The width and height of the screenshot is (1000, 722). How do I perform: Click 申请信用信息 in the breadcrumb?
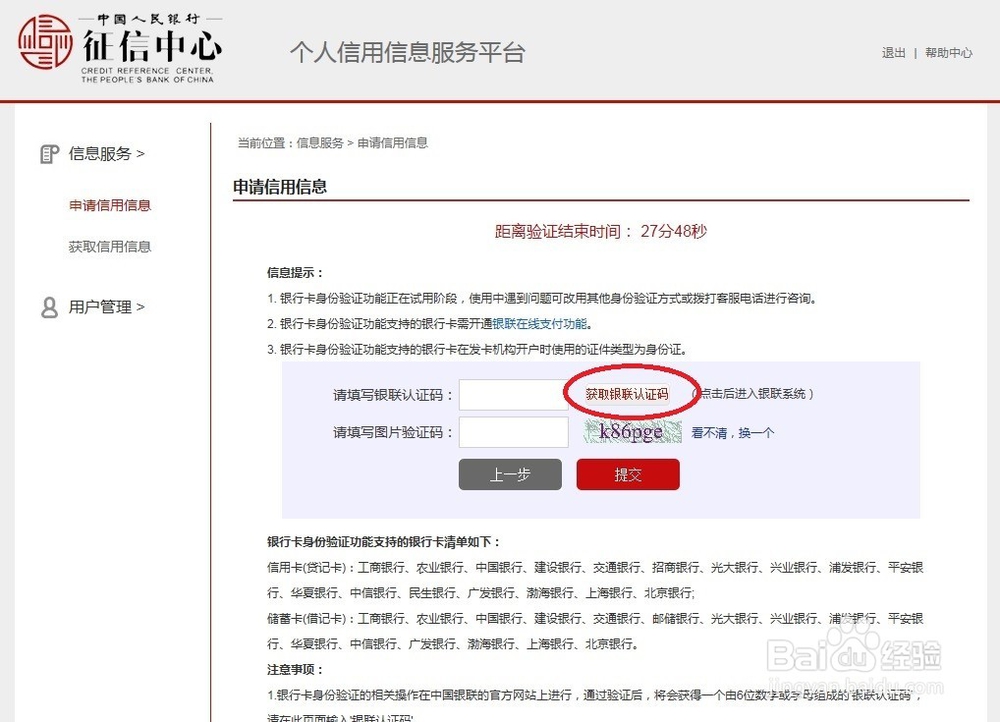click(392, 143)
